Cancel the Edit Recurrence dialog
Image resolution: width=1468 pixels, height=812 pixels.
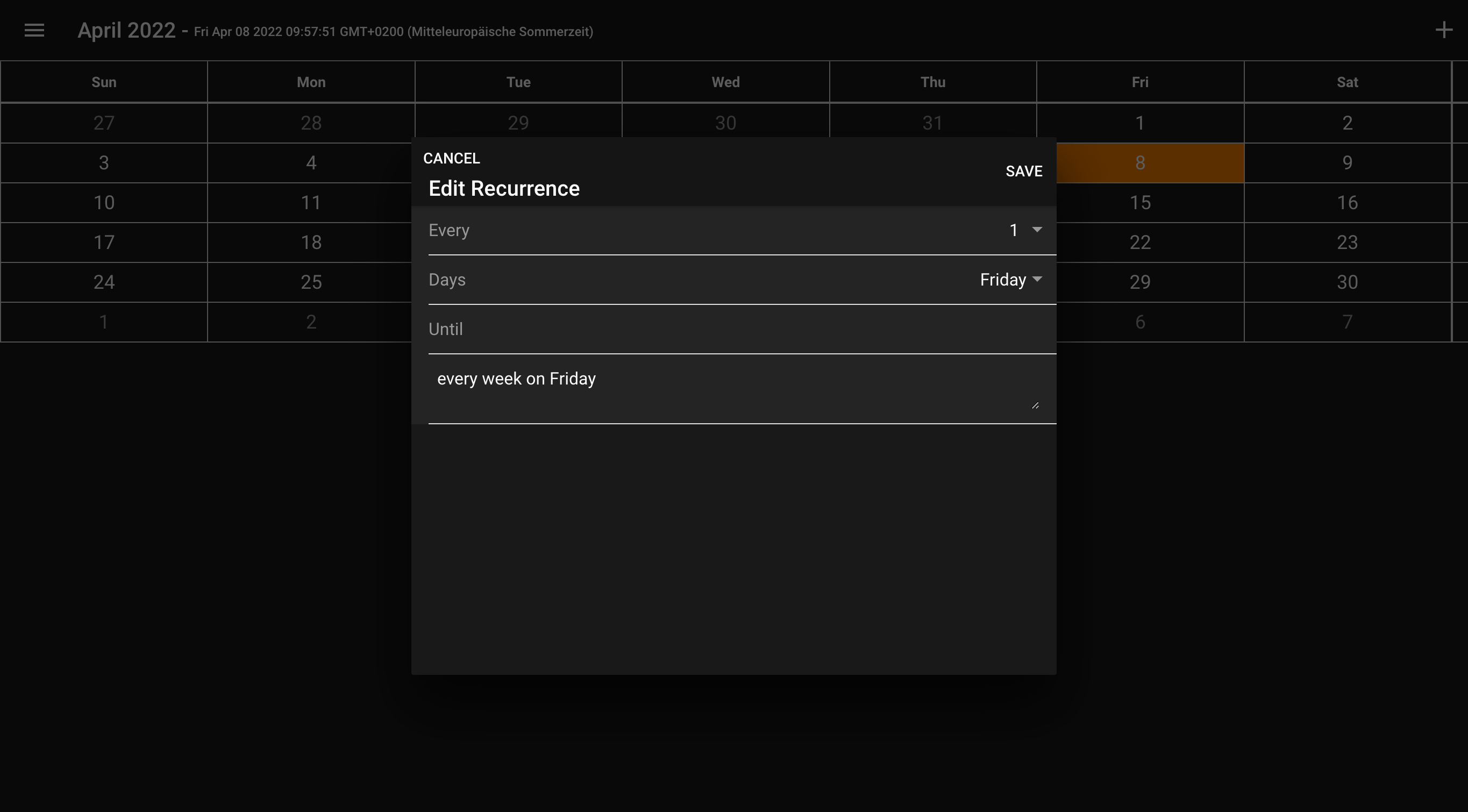[x=451, y=159]
